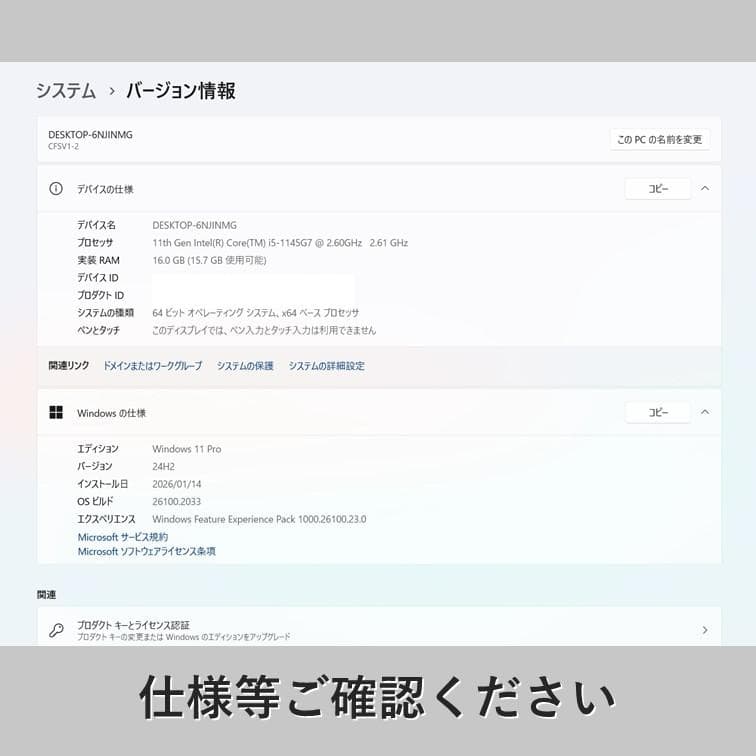
Task: Click the エディション label
Action: (x=98, y=449)
